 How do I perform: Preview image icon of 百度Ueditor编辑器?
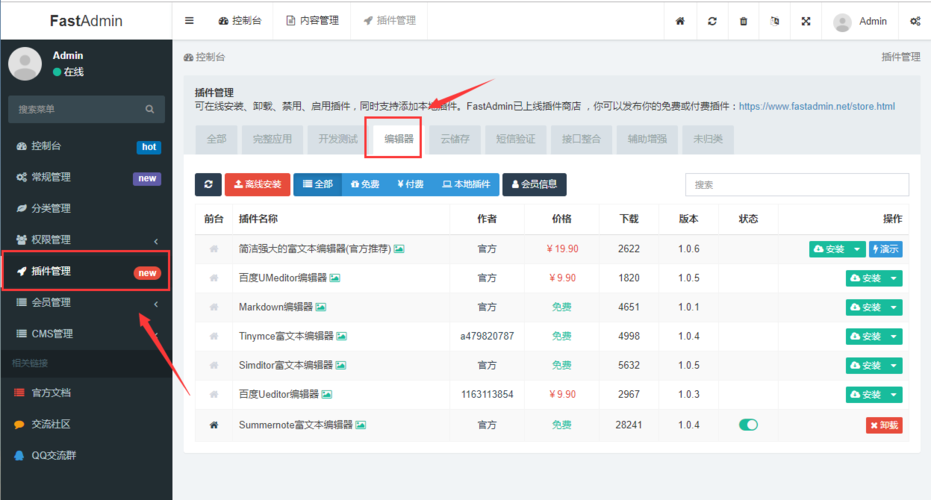pos(327,394)
